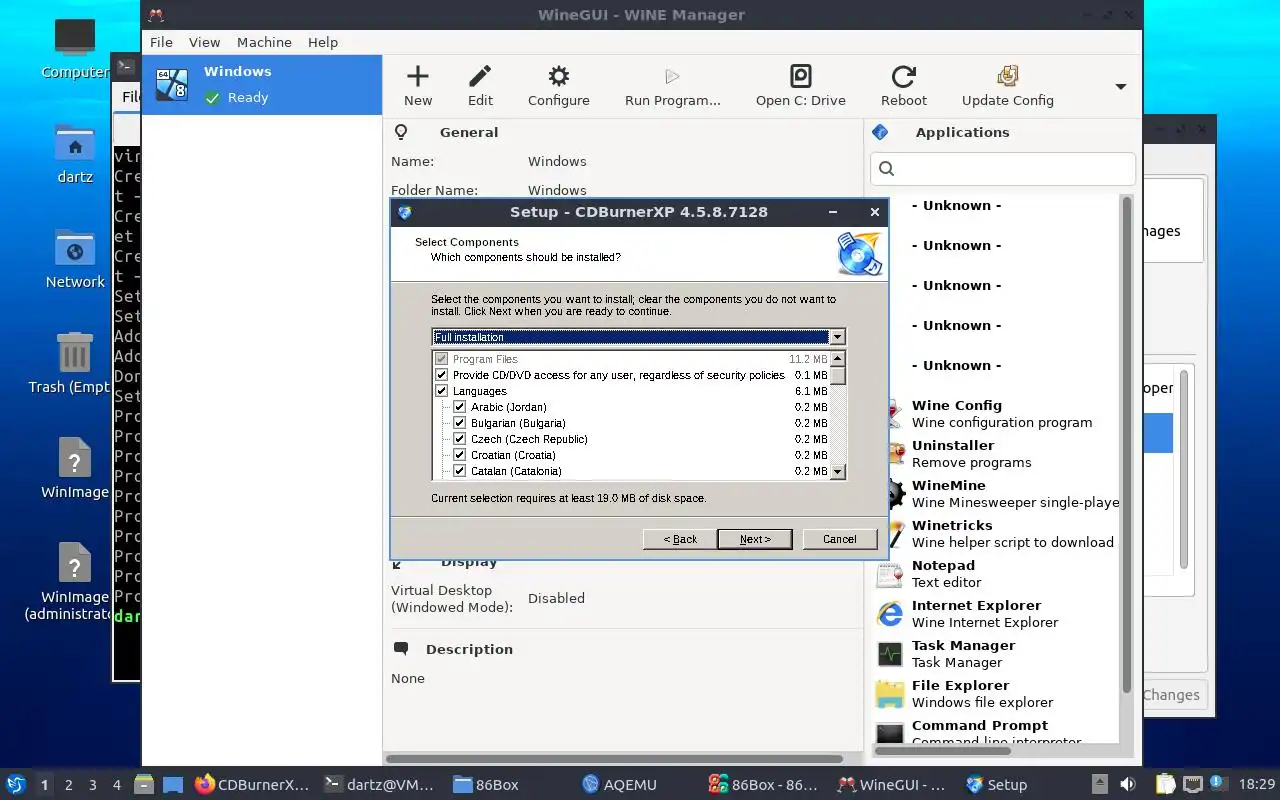
Task: Select the Windows machine entry
Action: click(262, 85)
